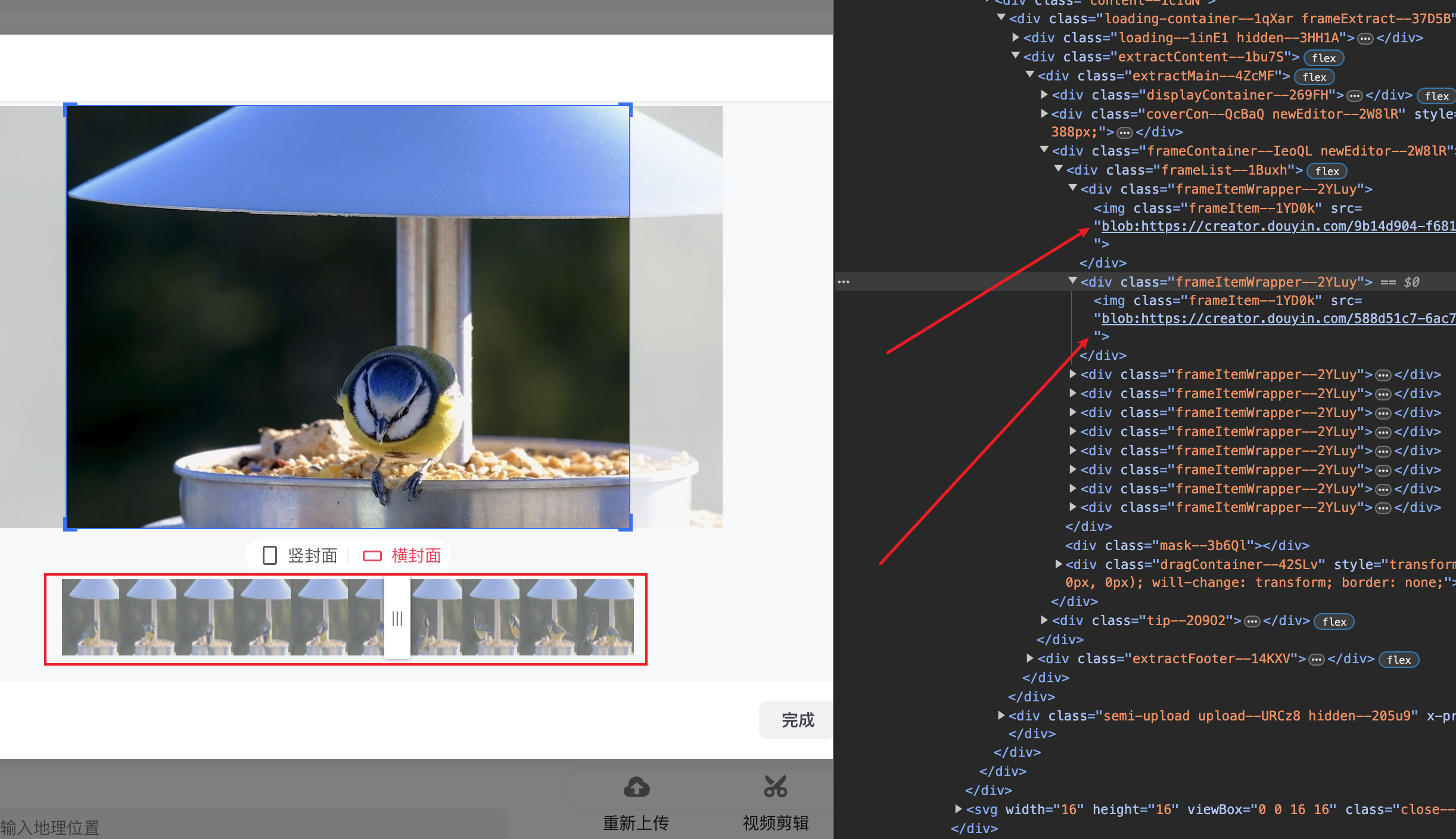The width and height of the screenshot is (1456, 839).
Task: Click the 完成 button
Action: tap(797, 720)
